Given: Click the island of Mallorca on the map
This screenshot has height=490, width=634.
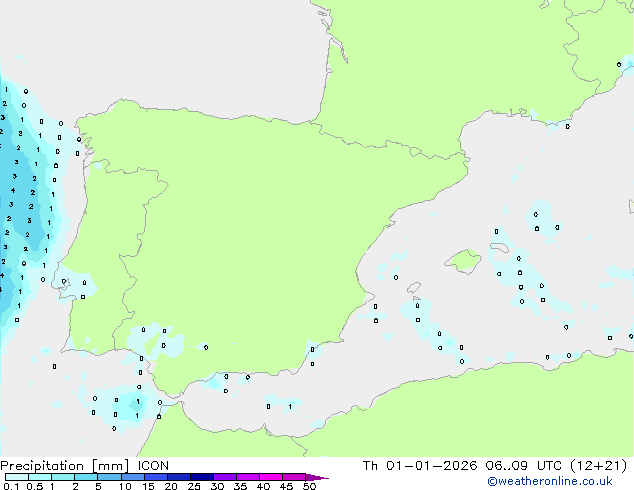Looking at the screenshot, I should click(463, 262).
